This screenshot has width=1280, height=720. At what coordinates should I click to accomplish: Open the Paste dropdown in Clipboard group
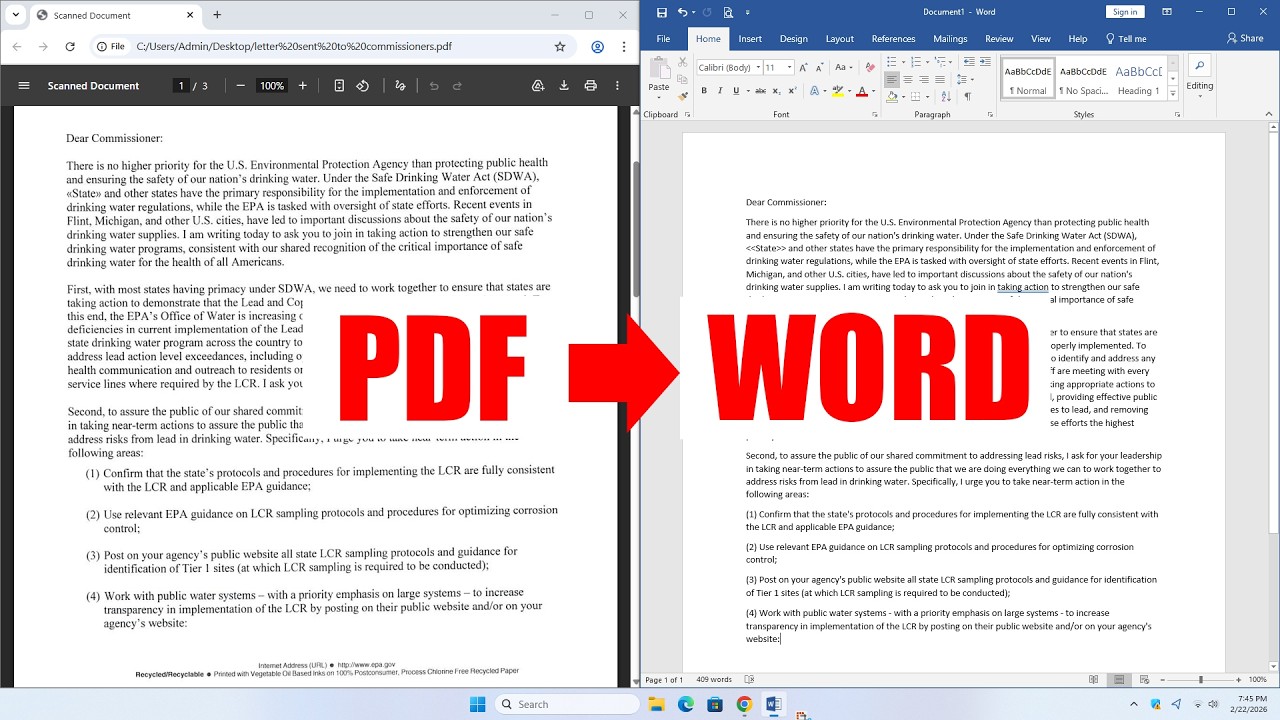(658, 98)
